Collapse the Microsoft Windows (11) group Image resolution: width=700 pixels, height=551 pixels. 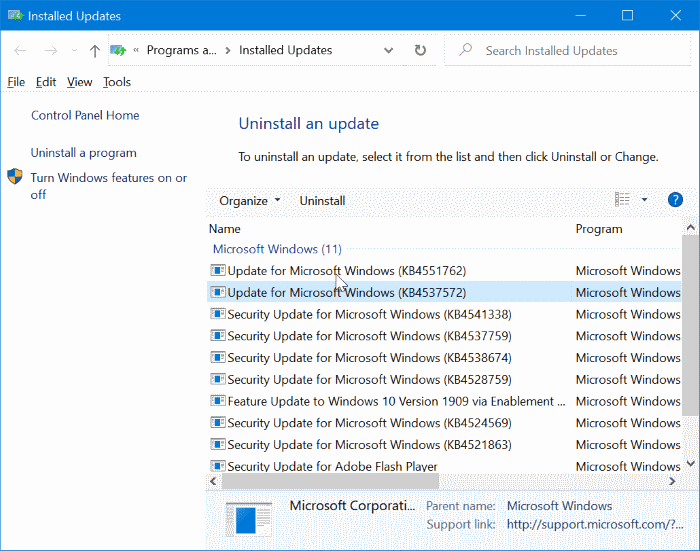pos(277,249)
